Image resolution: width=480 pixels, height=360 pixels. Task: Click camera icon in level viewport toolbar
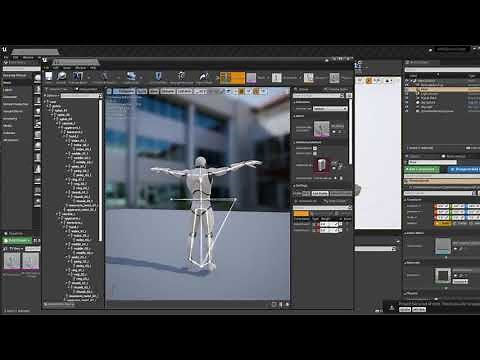[x=387, y=81]
